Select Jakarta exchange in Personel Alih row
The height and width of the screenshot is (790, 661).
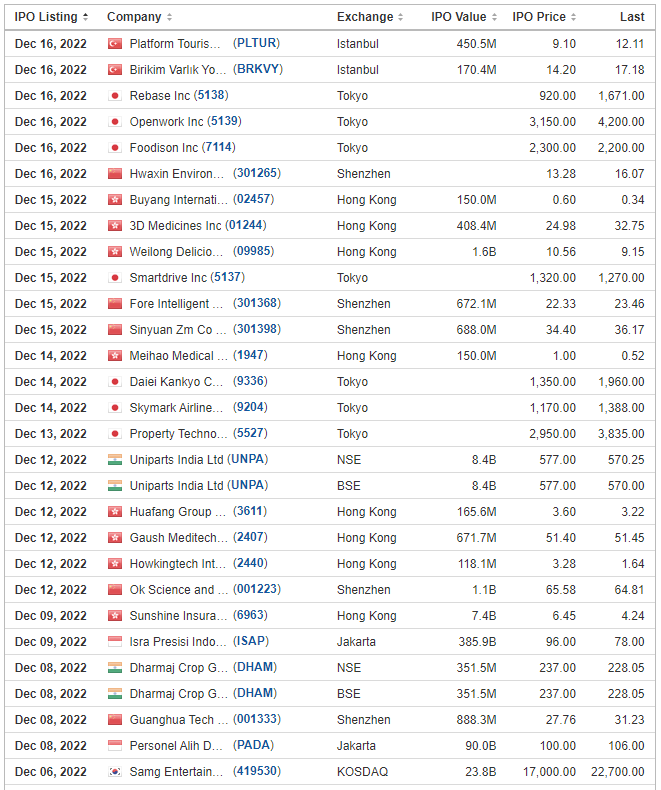click(x=356, y=746)
